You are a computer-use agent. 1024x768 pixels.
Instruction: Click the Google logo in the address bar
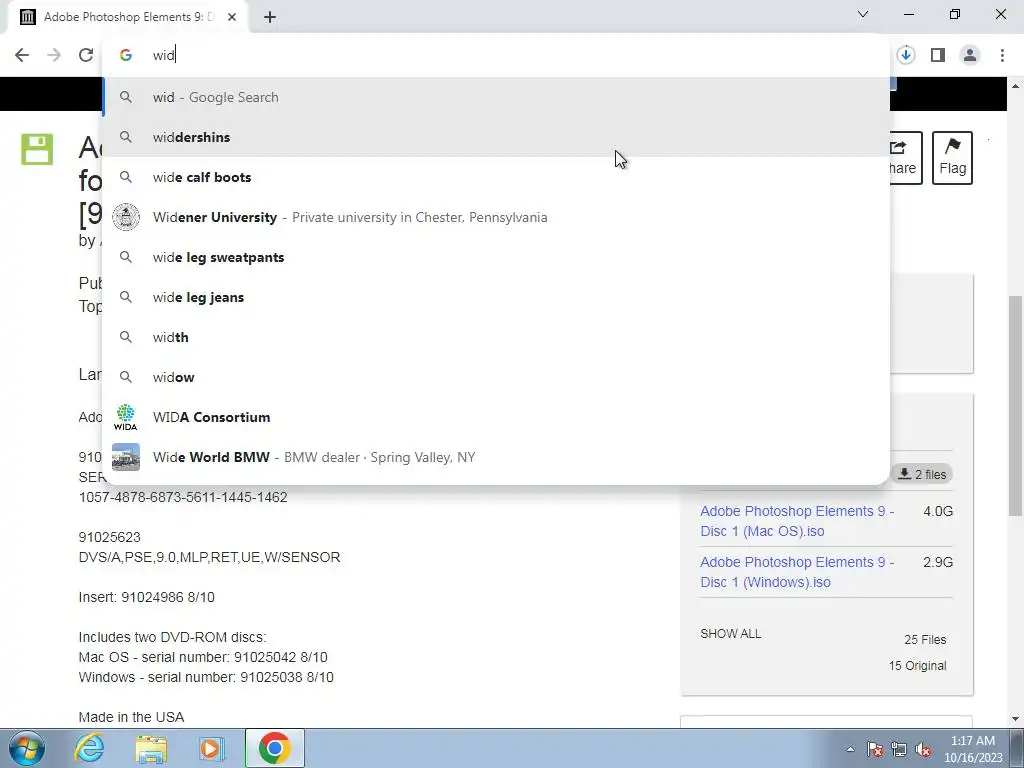pos(126,55)
